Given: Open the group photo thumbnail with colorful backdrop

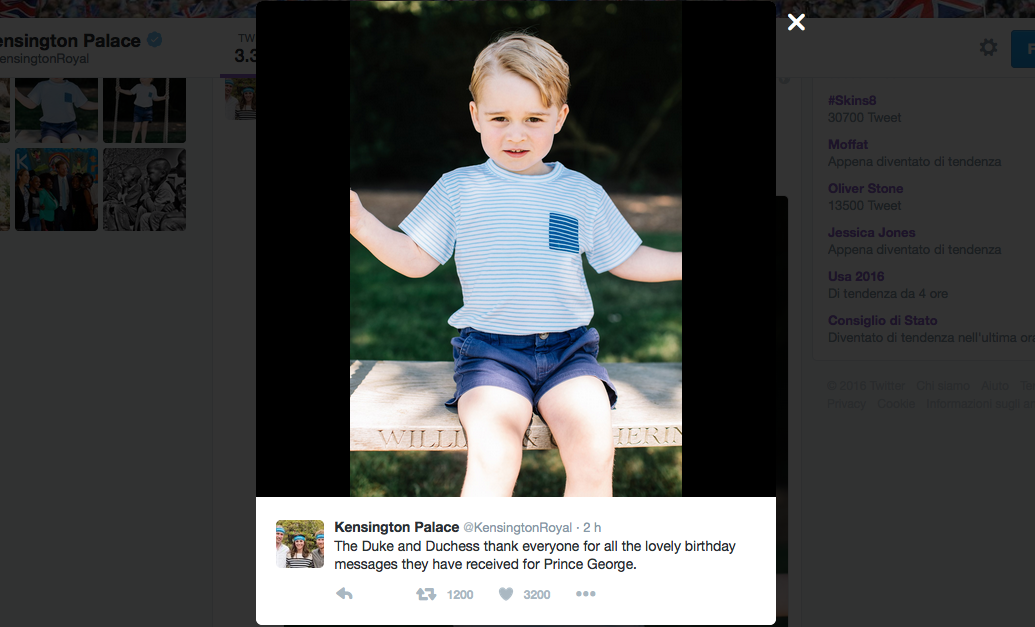Looking at the screenshot, I should coord(56,190).
